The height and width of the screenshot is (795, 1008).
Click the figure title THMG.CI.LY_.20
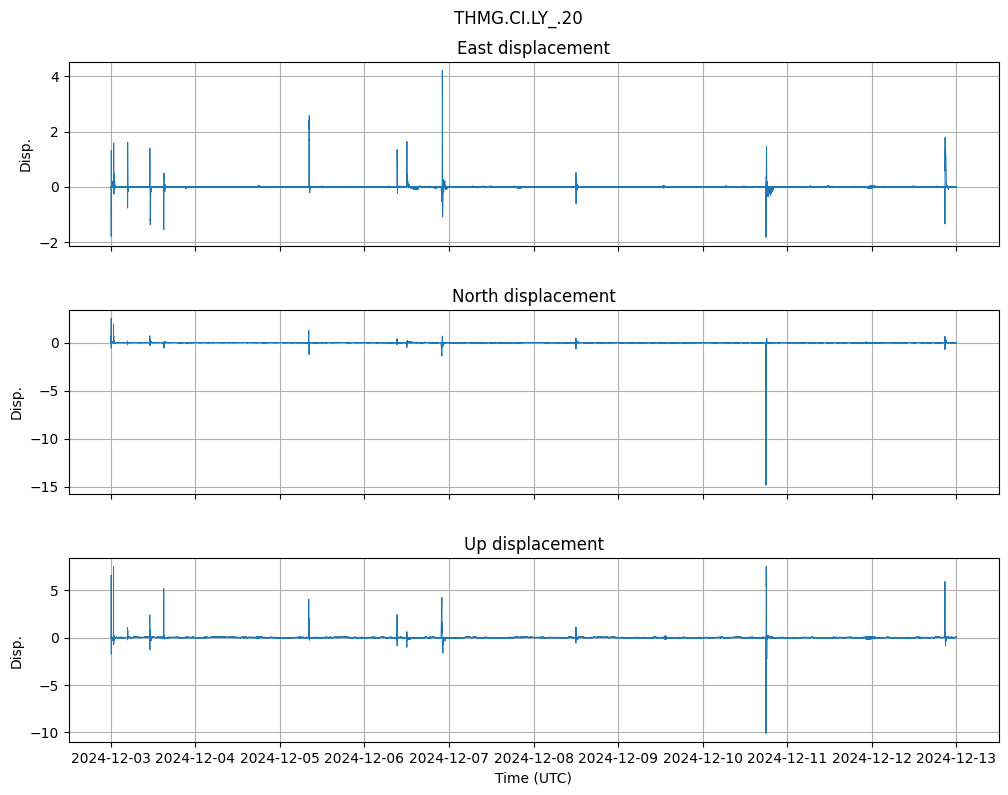[518, 18]
